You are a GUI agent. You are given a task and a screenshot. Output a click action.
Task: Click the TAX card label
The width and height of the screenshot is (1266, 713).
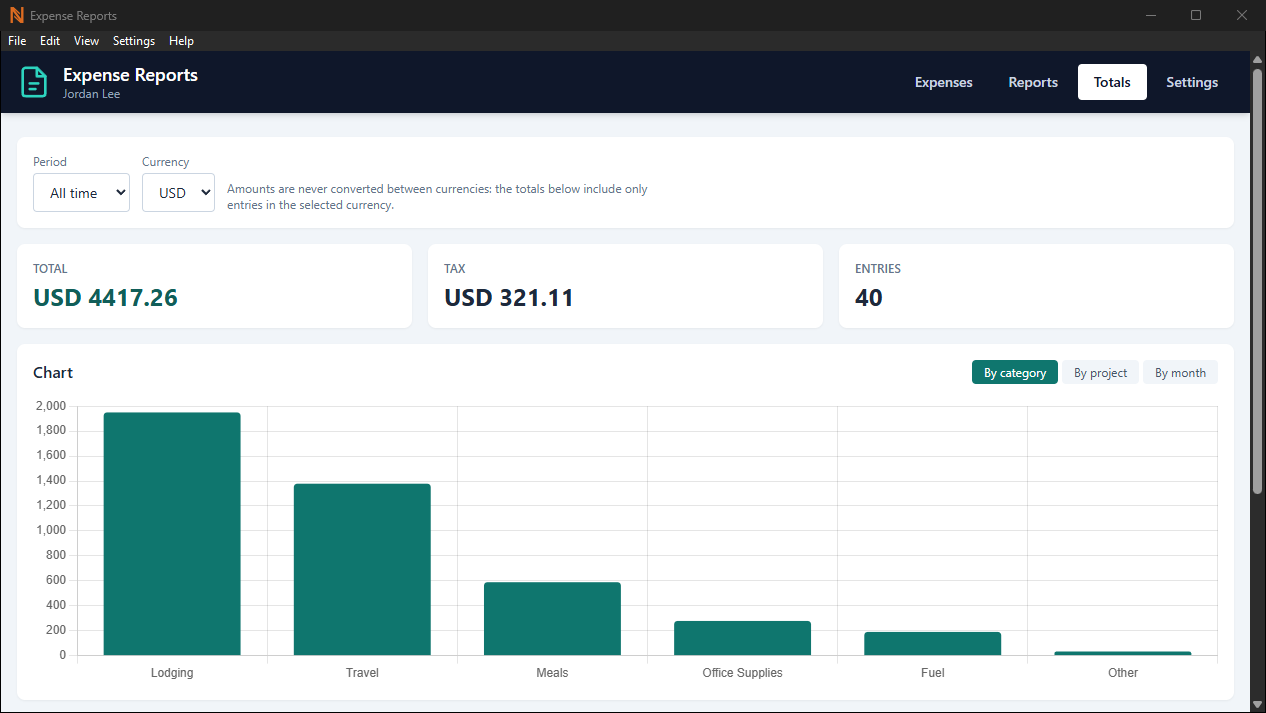(455, 269)
